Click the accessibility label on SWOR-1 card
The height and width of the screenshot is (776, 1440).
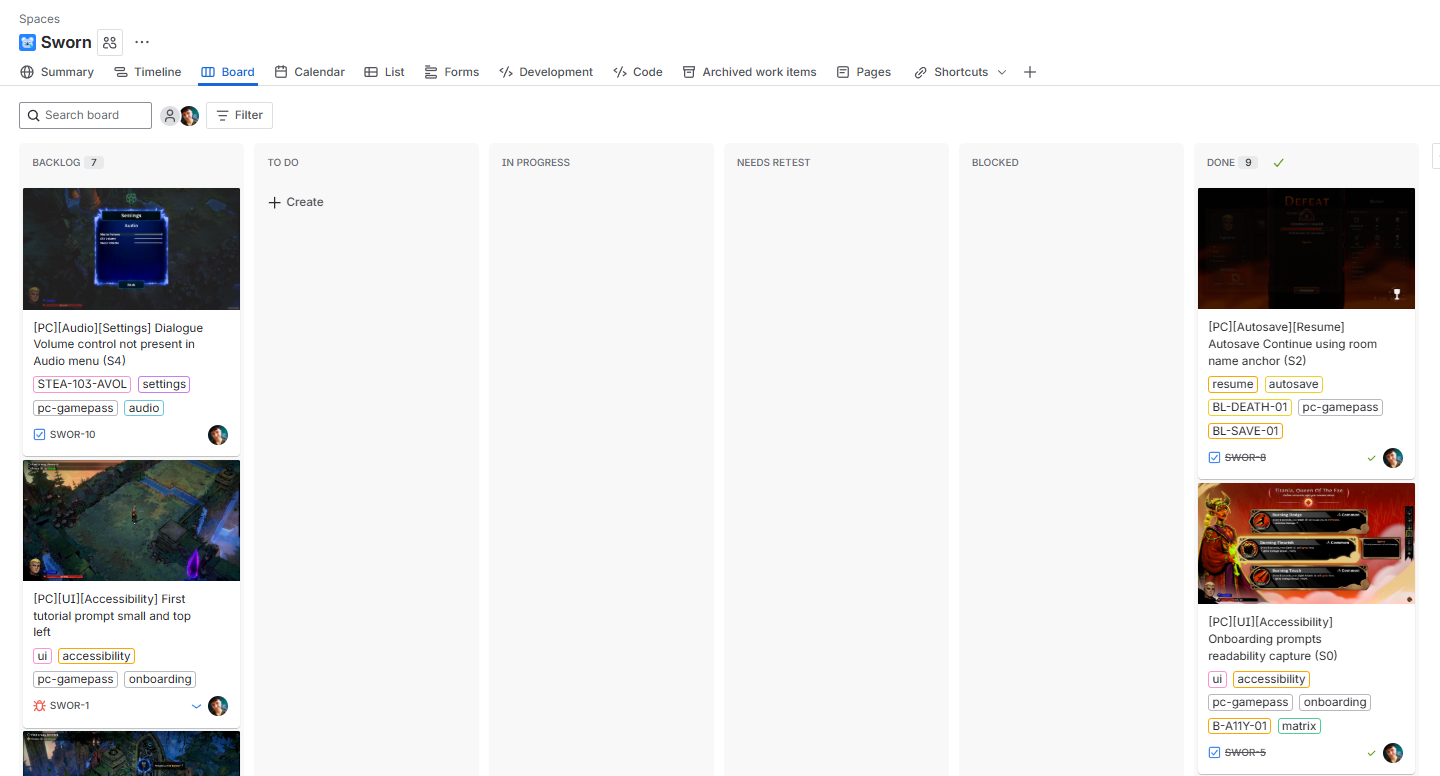(x=96, y=656)
